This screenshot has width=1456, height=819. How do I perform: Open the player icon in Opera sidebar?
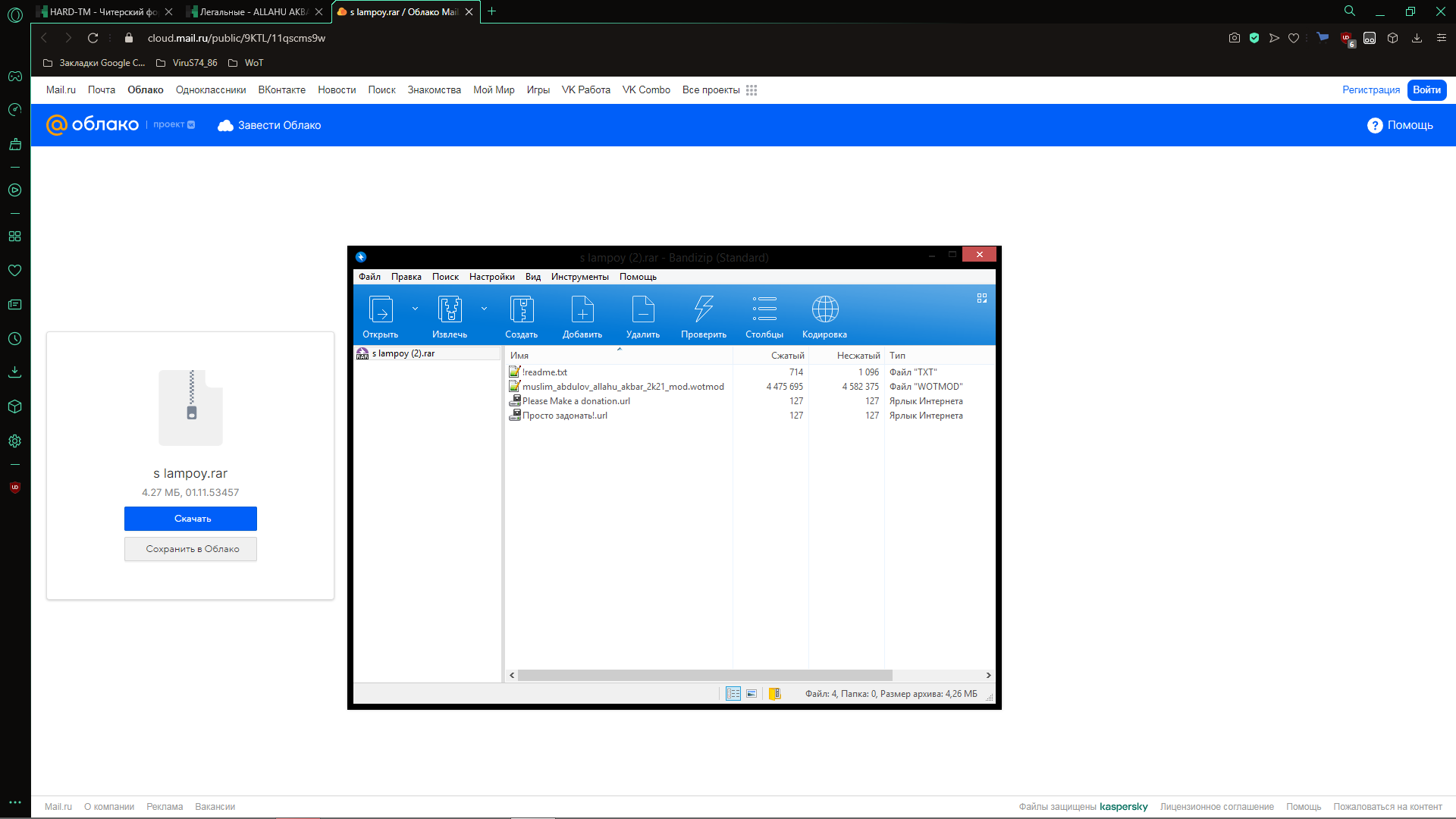pyautogui.click(x=15, y=190)
